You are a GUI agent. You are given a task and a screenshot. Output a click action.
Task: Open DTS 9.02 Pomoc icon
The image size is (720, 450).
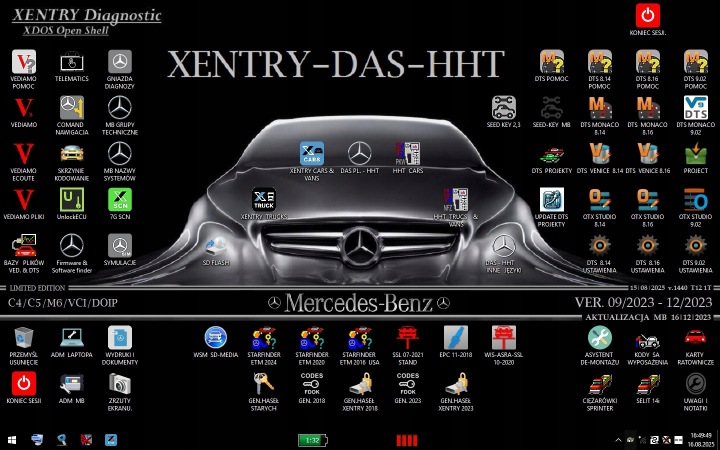click(x=696, y=62)
